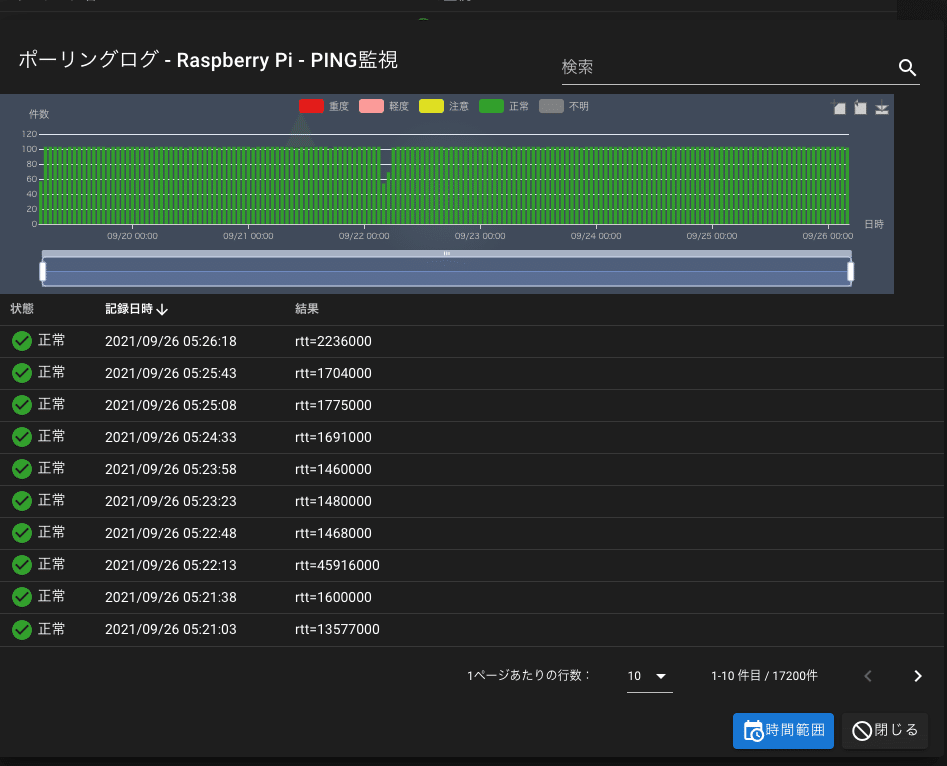Grab the right handle of the chart range slider
947x766 pixels.
click(850, 271)
